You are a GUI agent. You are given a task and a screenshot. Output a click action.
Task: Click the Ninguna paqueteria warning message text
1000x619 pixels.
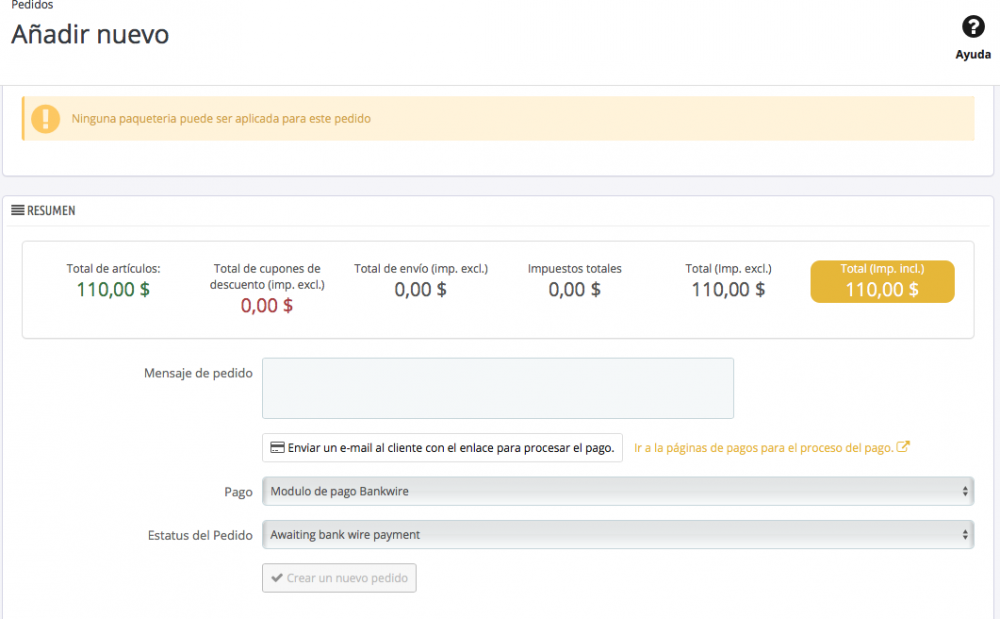[x=221, y=118]
